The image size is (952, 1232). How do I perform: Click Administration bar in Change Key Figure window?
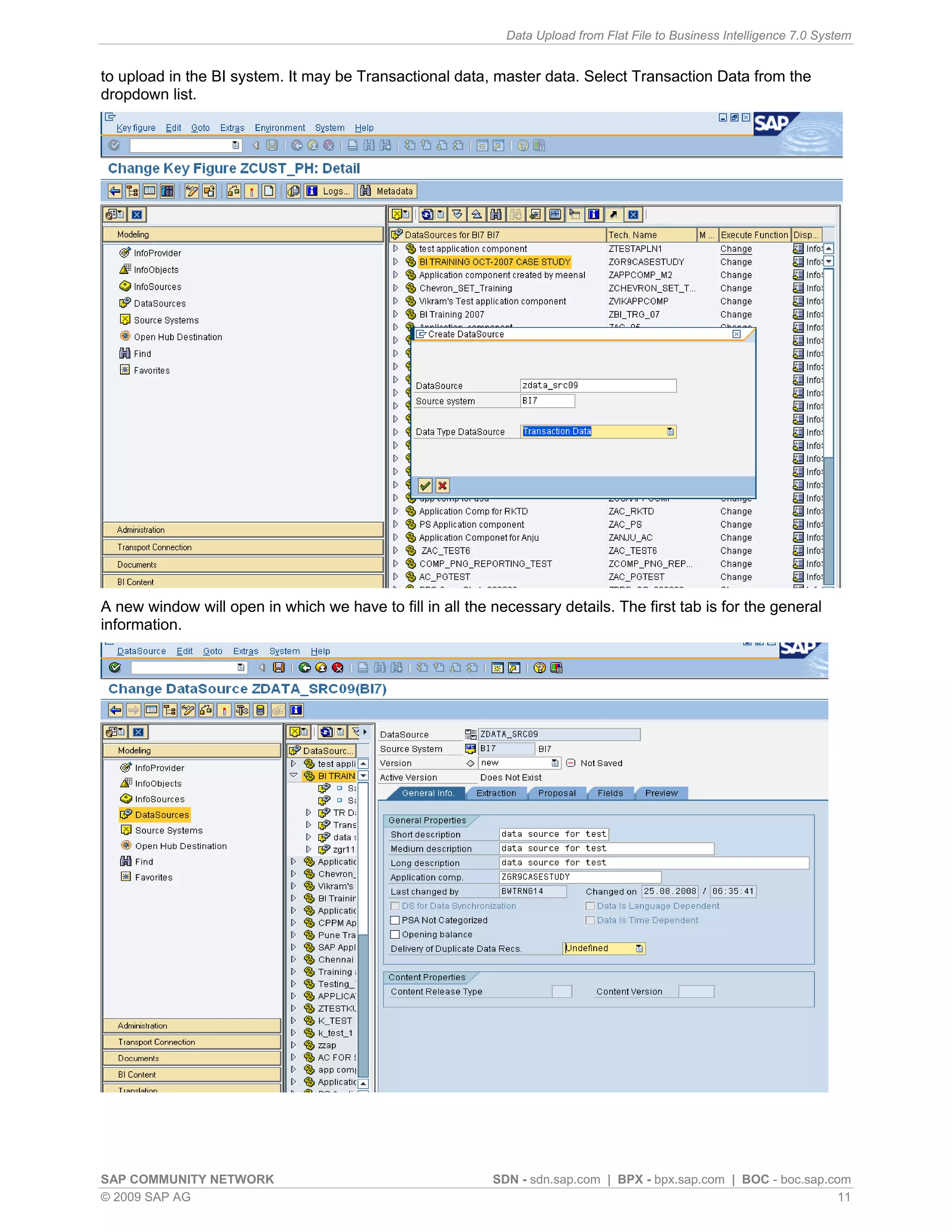coord(243,530)
